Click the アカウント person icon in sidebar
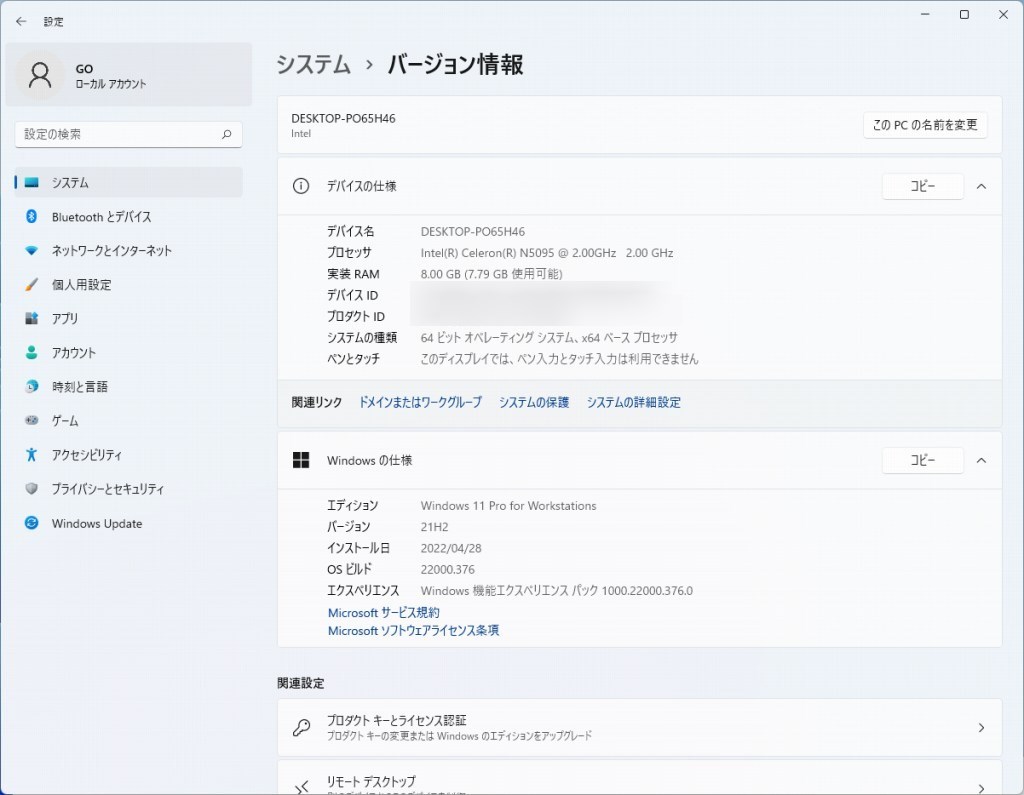This screenshot has width=1024, height=795. click(31, 352)
